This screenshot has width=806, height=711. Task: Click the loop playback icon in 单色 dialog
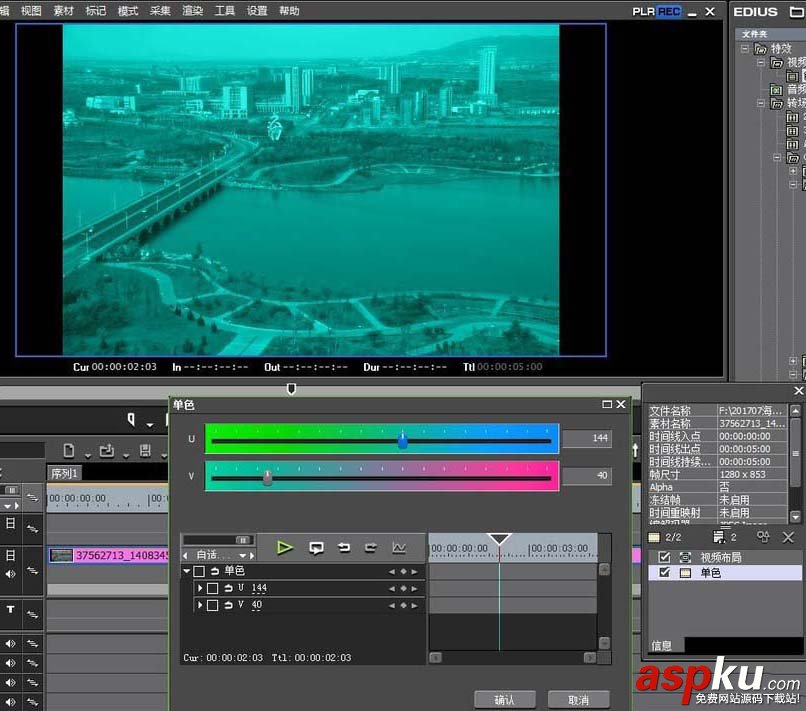point(316,548)
